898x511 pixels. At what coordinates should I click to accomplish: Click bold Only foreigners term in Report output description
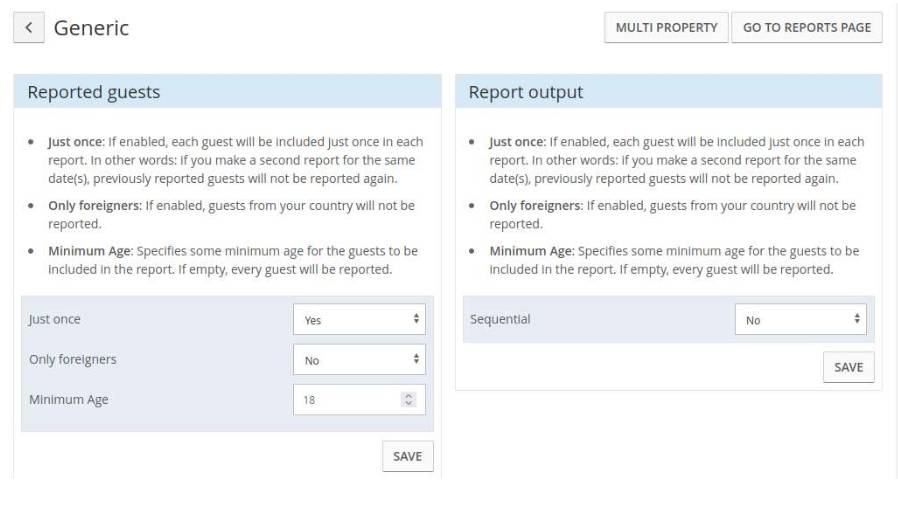pyautogui.click(x=535, y=205)
